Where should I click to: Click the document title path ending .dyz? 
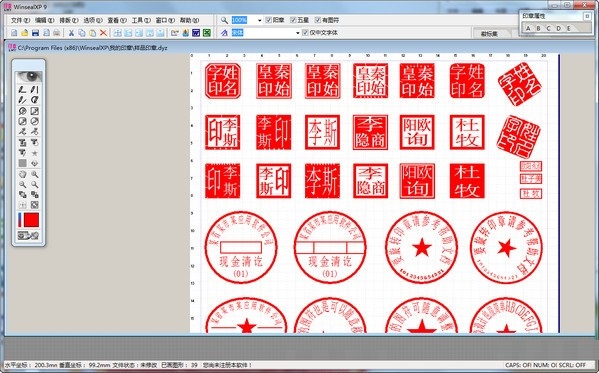coord(92,48)
